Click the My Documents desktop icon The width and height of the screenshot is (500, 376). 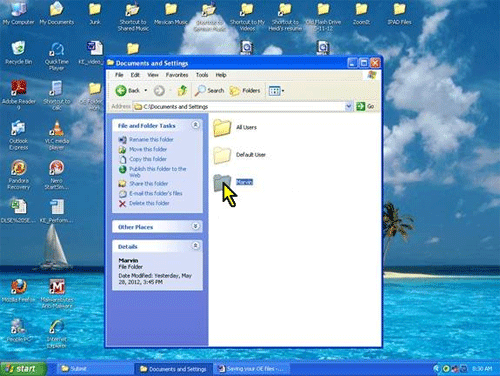point(57,13)
